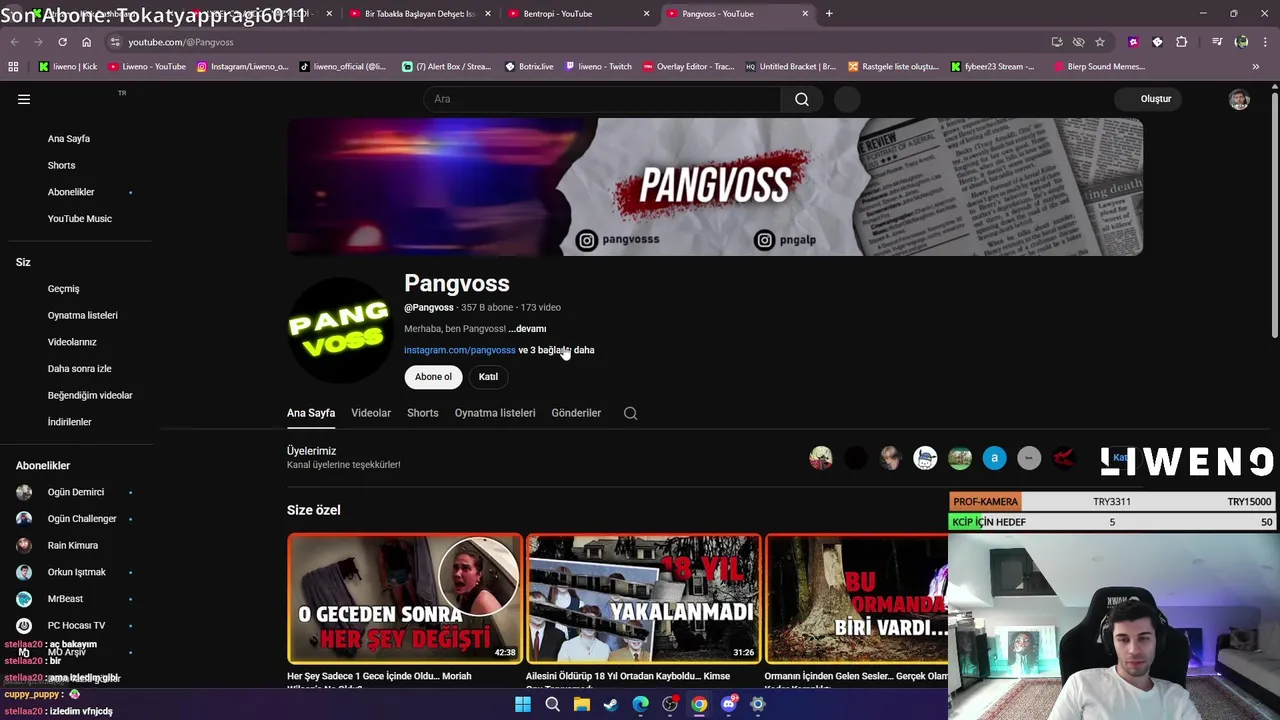
Task: Expand channel description with ...devamı
Action: coord(527,329)
